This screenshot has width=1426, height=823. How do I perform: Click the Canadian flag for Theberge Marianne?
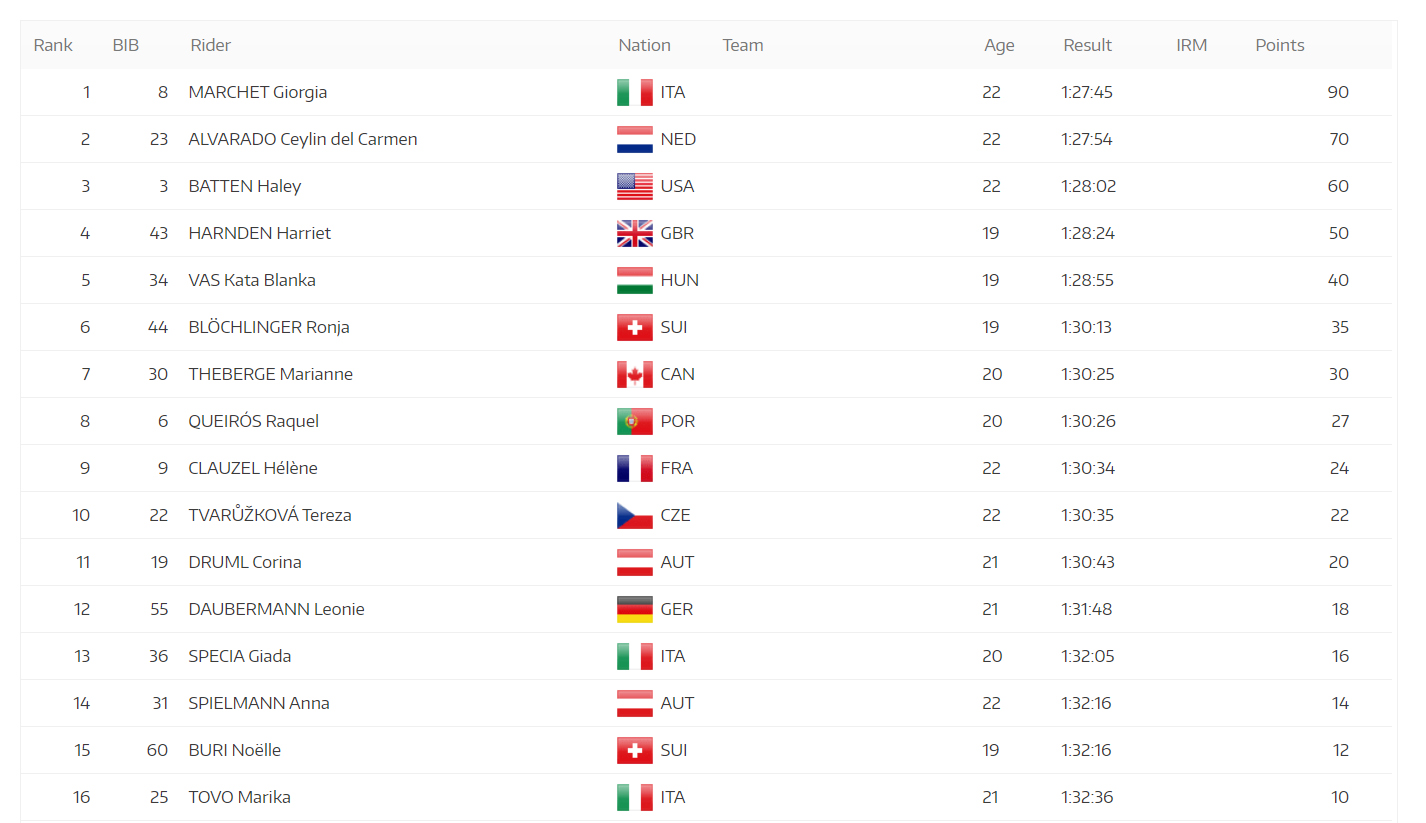[x=634, y=374]
